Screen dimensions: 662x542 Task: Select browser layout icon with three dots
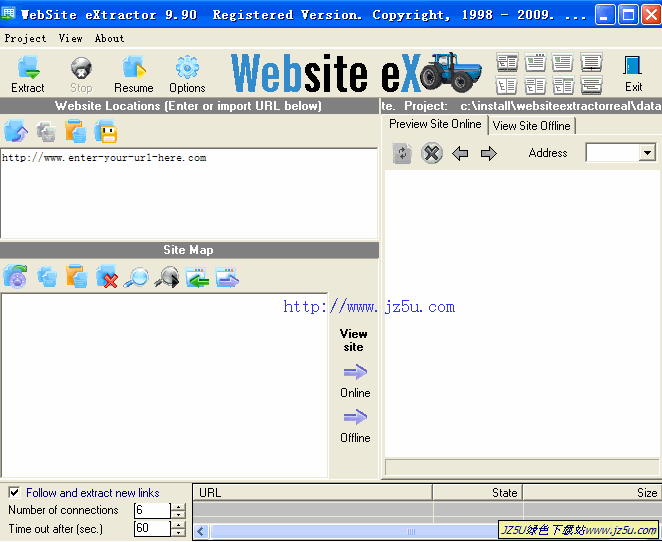(535, 62)
